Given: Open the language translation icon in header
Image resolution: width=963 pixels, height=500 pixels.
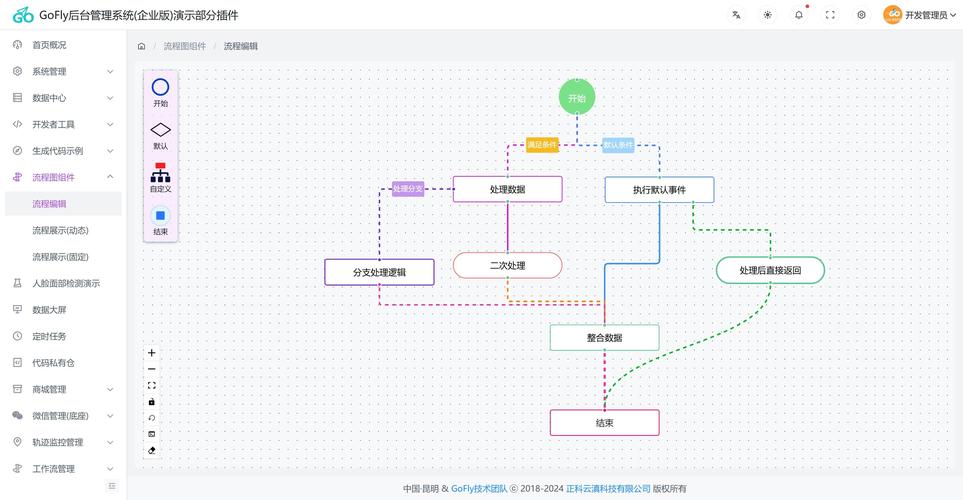Looking at the screenshot, I should [x=736, y=15].
